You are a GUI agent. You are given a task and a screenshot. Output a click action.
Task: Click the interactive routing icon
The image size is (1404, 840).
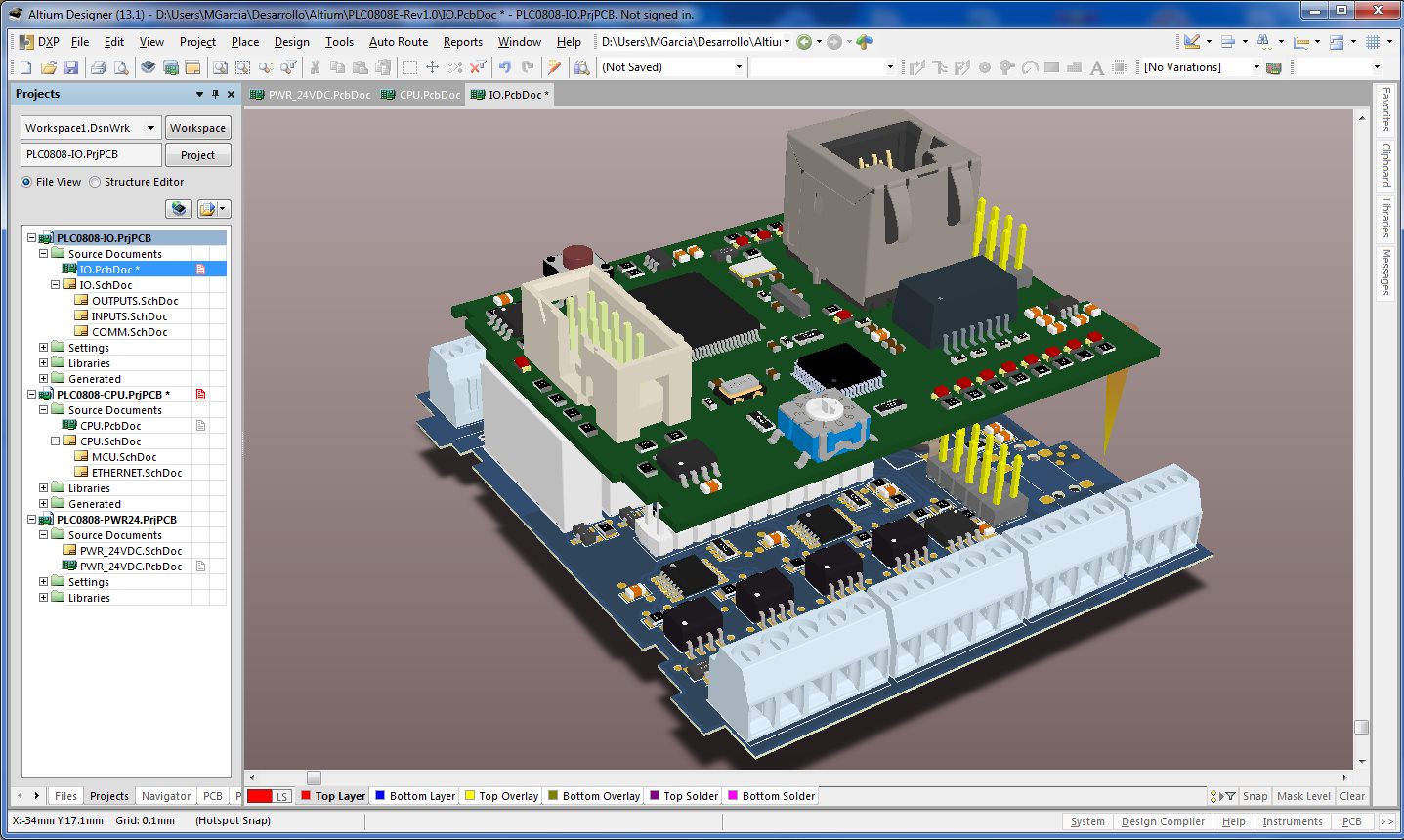pyautogui.click(x=917, y=67)
